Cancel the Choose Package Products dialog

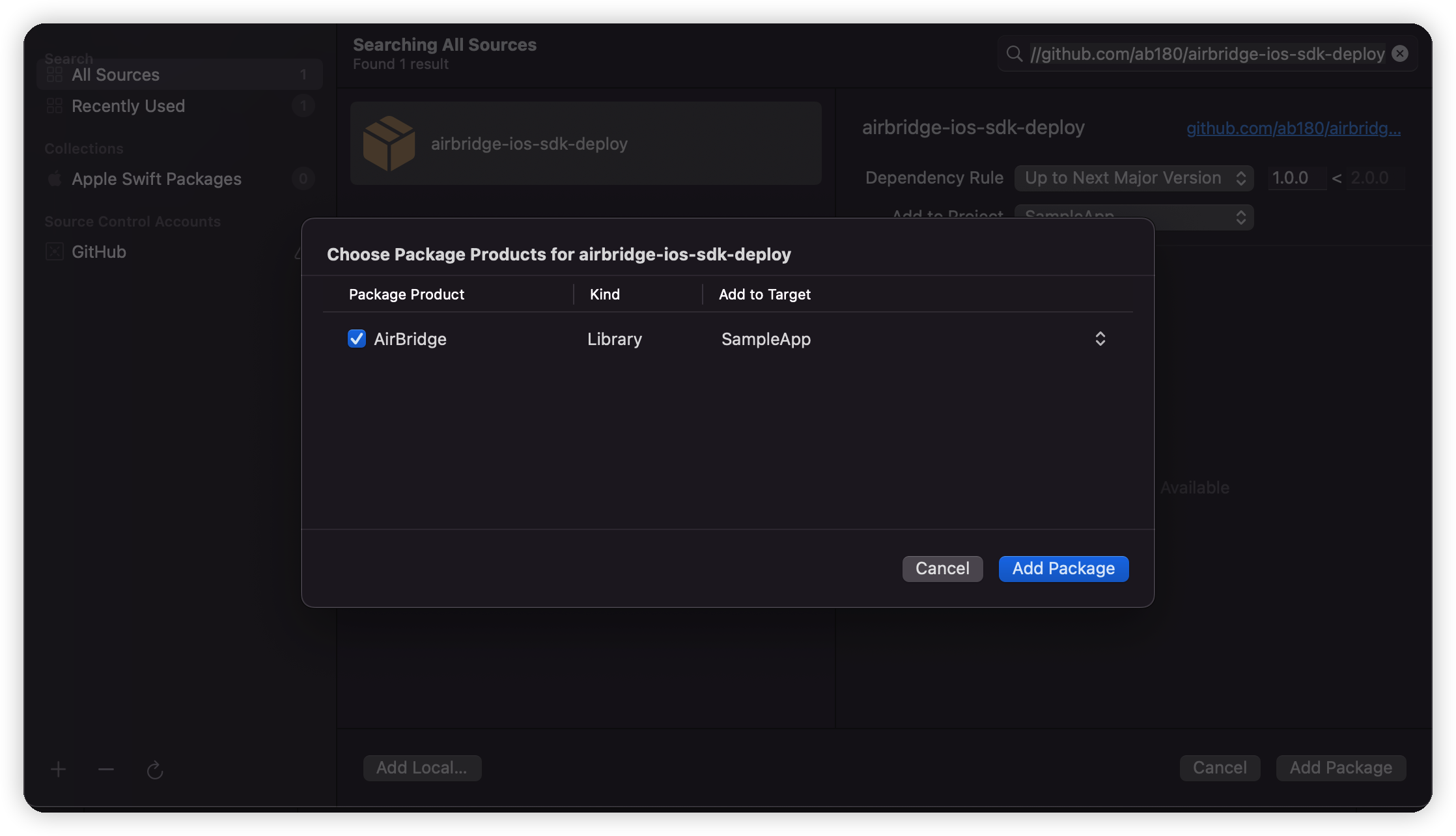(942, 568)
